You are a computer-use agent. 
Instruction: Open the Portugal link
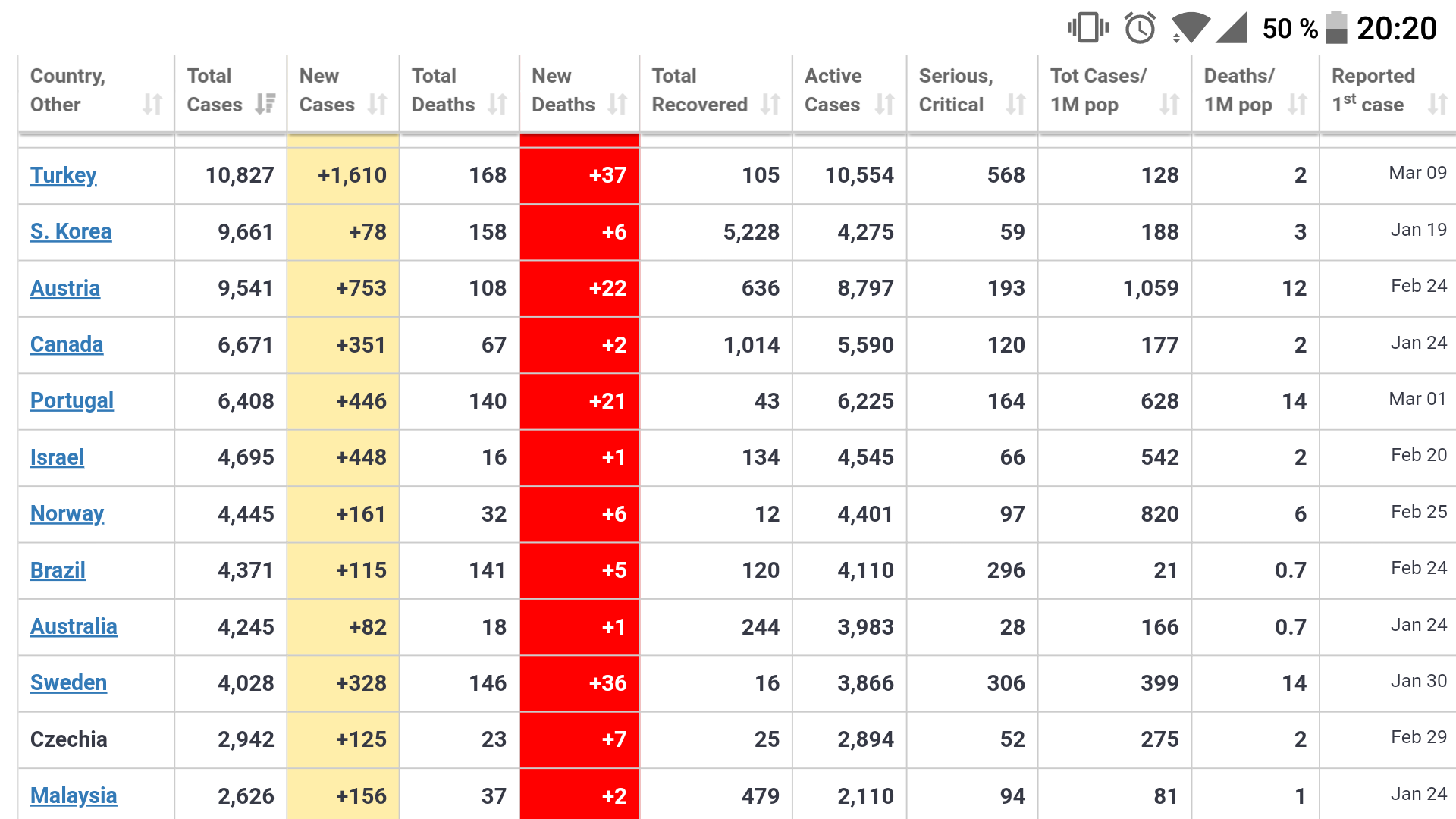click(x=72, y=401)
